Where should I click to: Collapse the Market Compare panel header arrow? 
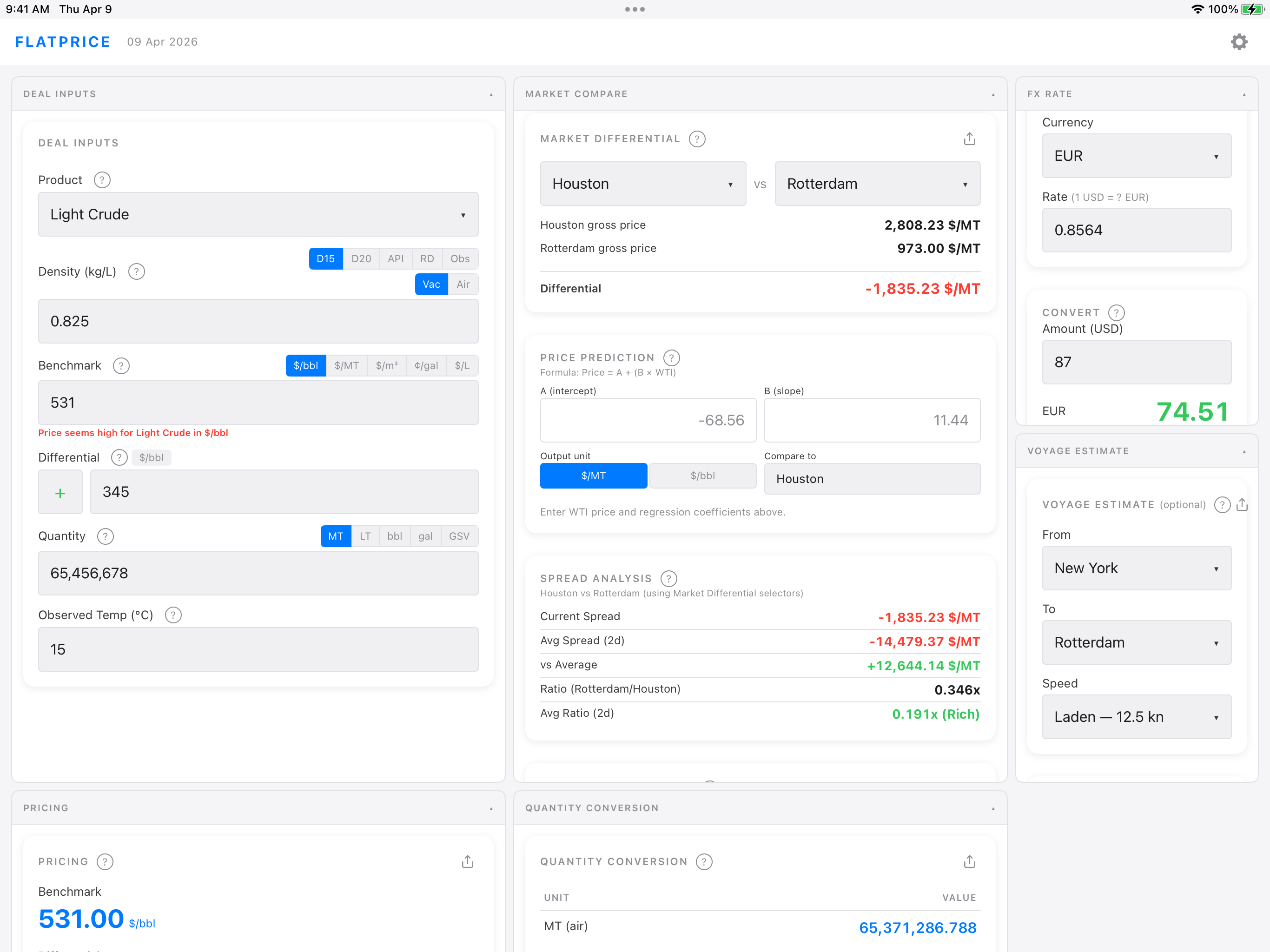tap(993, 94)
